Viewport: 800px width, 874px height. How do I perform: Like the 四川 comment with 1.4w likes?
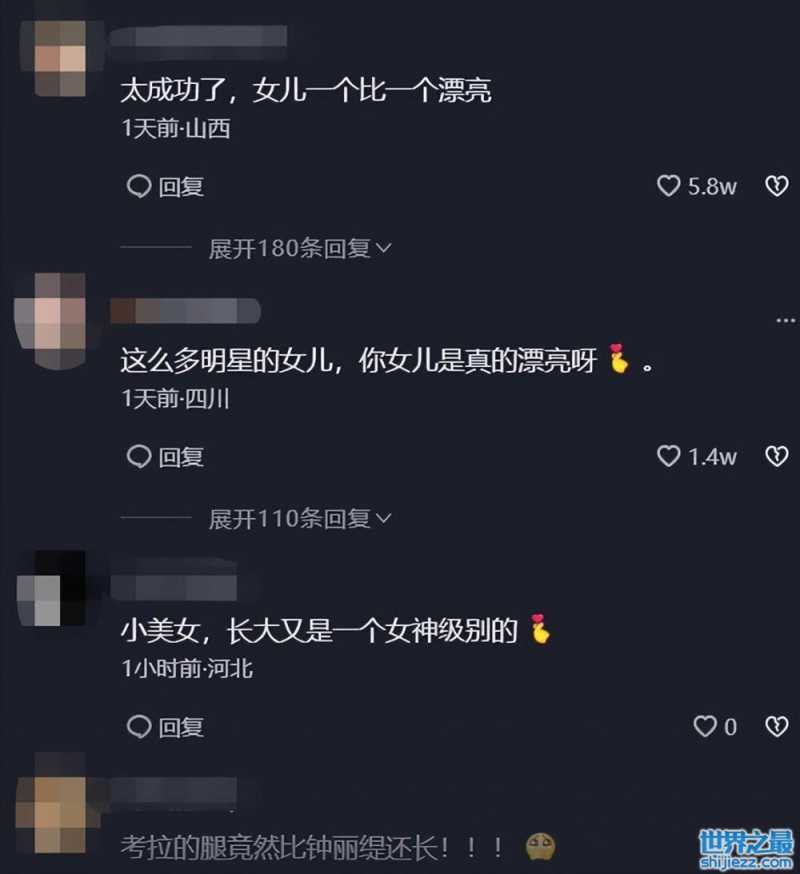668,456
